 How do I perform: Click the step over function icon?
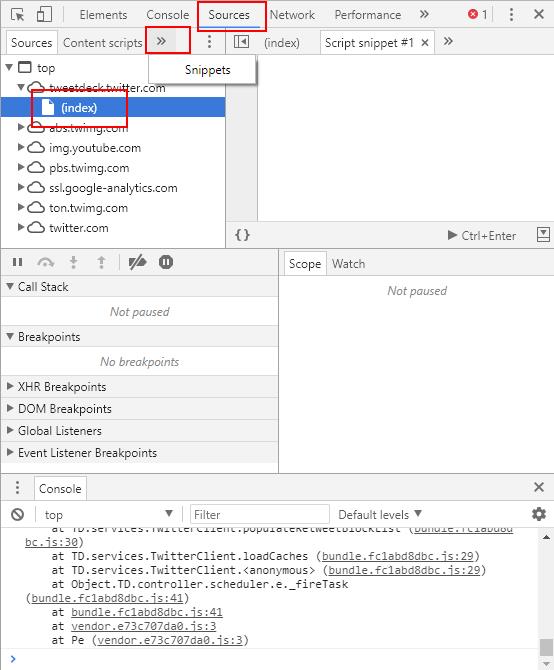(45, 262)
